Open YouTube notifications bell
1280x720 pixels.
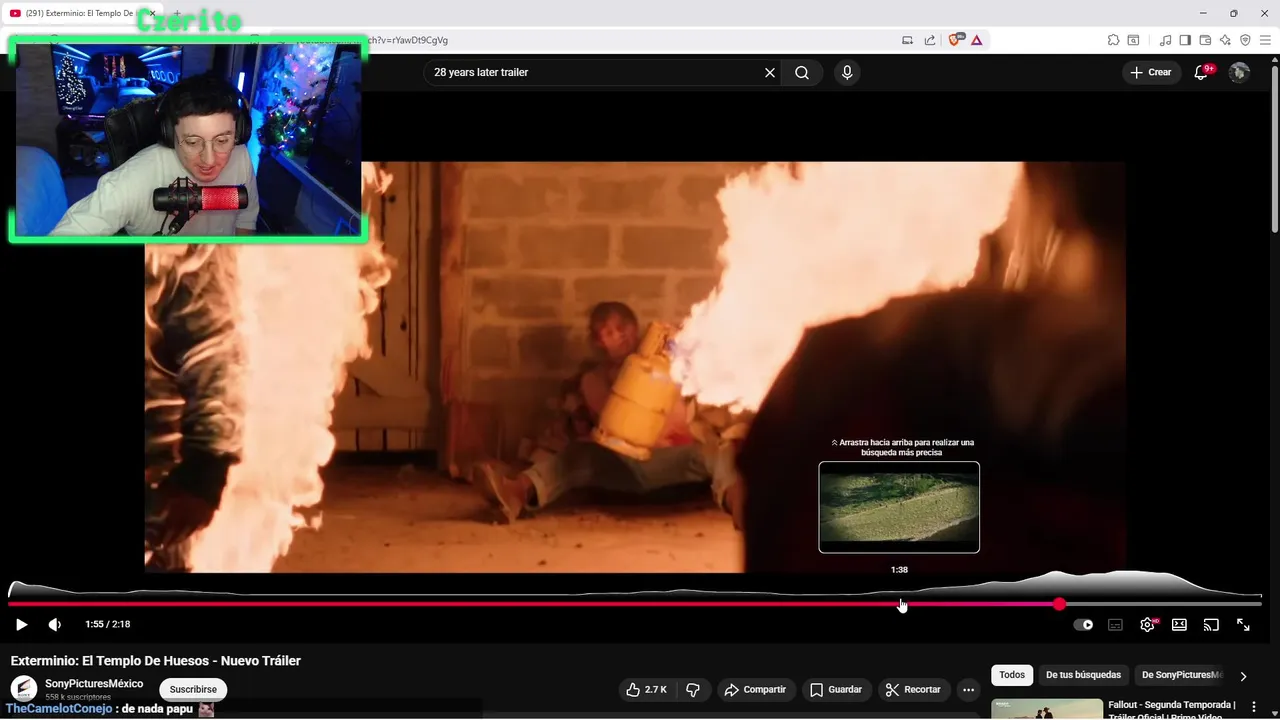point(1201,72)
